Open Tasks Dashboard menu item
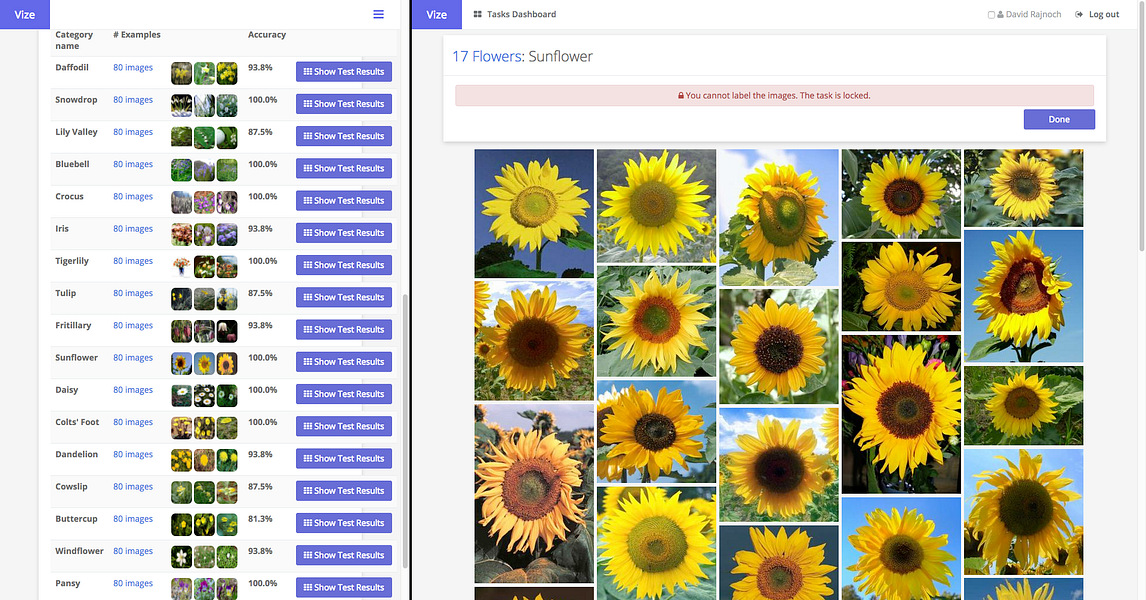 click(x=515, y=14)
